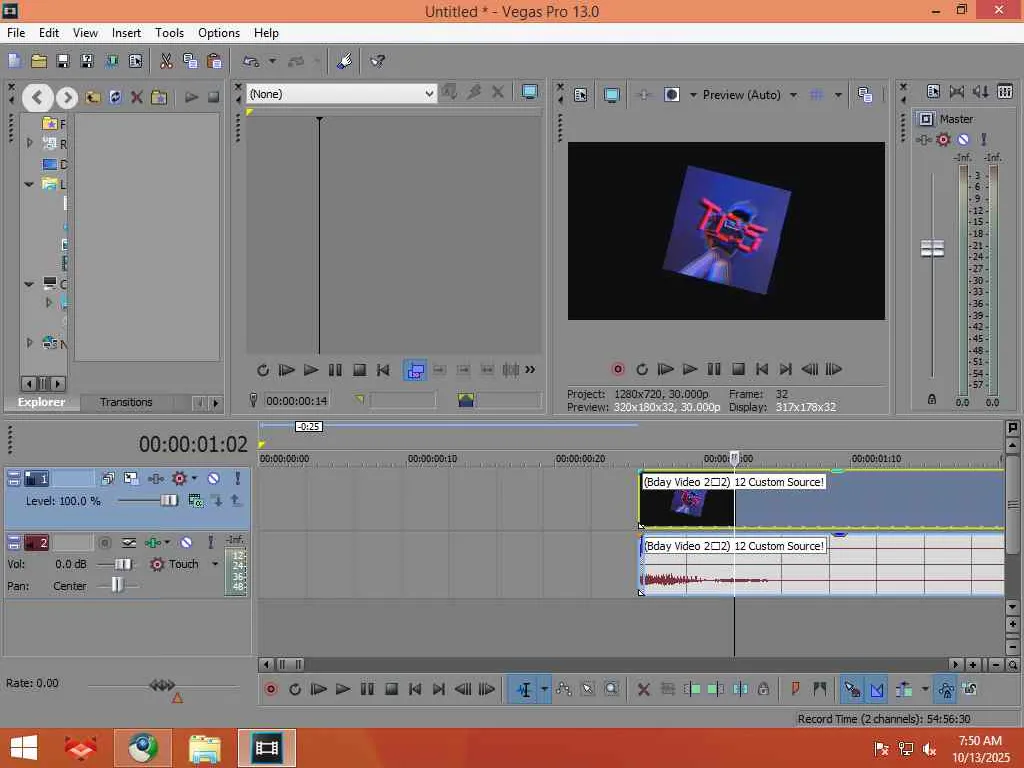The width and height of the screenshot is (1024, 768).
Task: Open the Edit menu
Action: pyautogui.click(x=49, y=33)
